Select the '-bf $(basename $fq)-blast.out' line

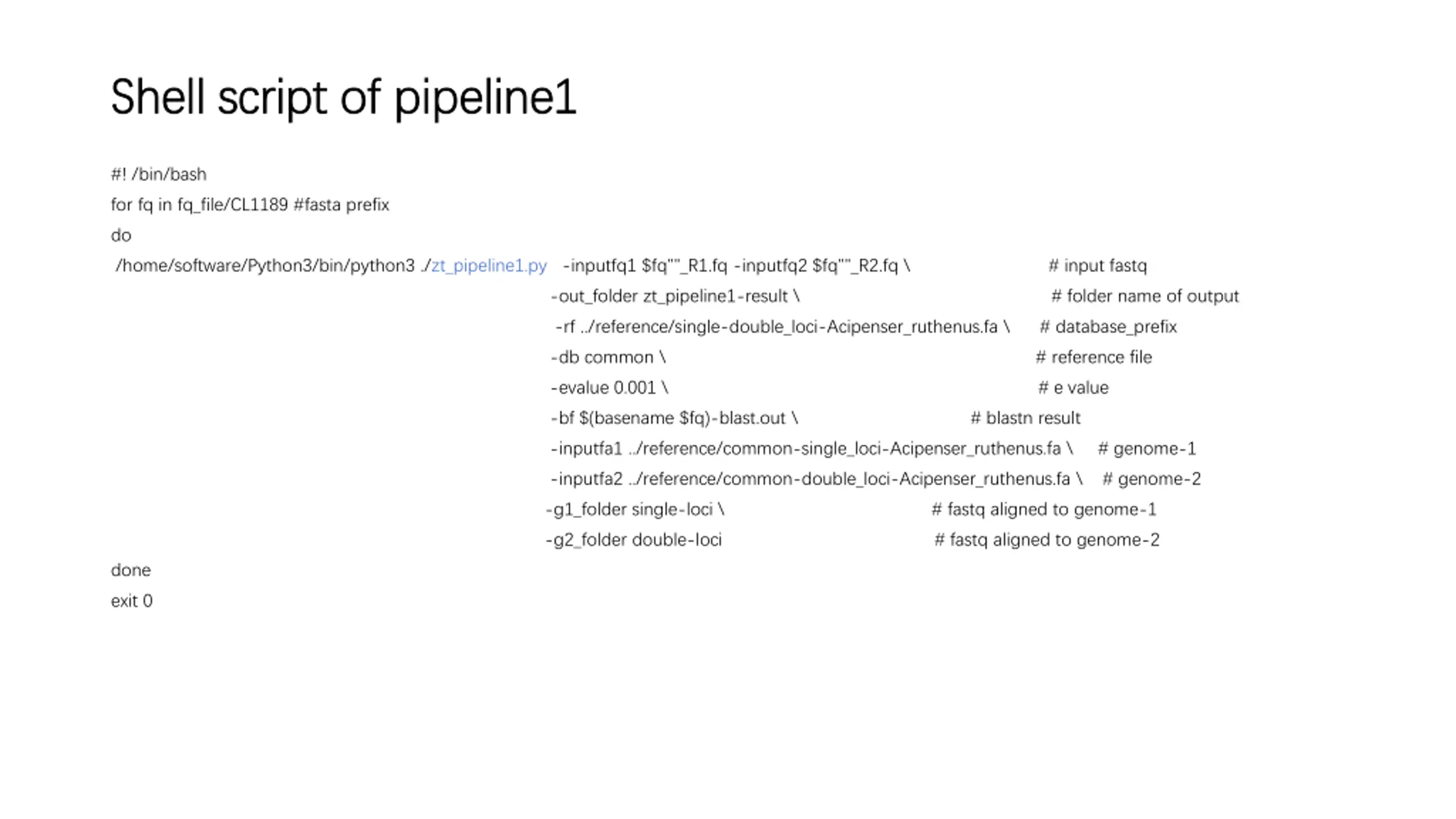pos(674,419)
